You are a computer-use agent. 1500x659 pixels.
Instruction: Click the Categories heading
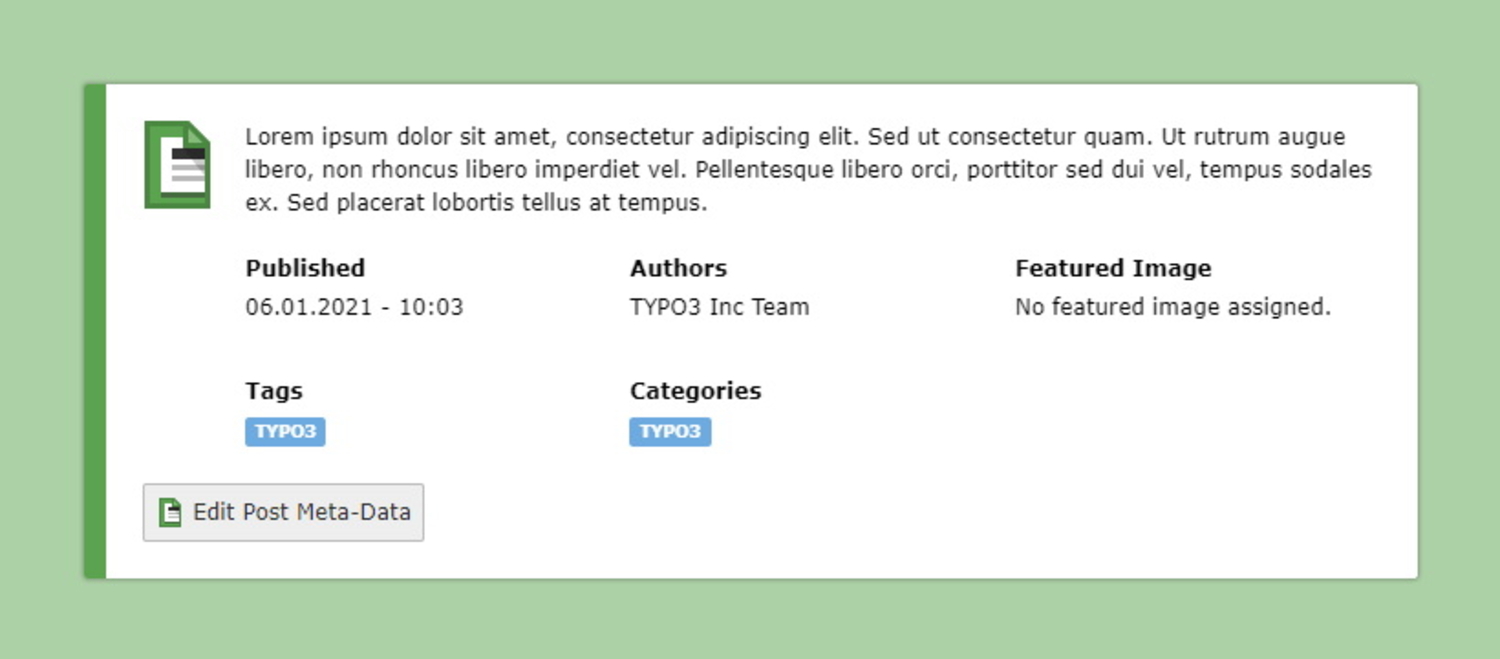tap(695, 391)
